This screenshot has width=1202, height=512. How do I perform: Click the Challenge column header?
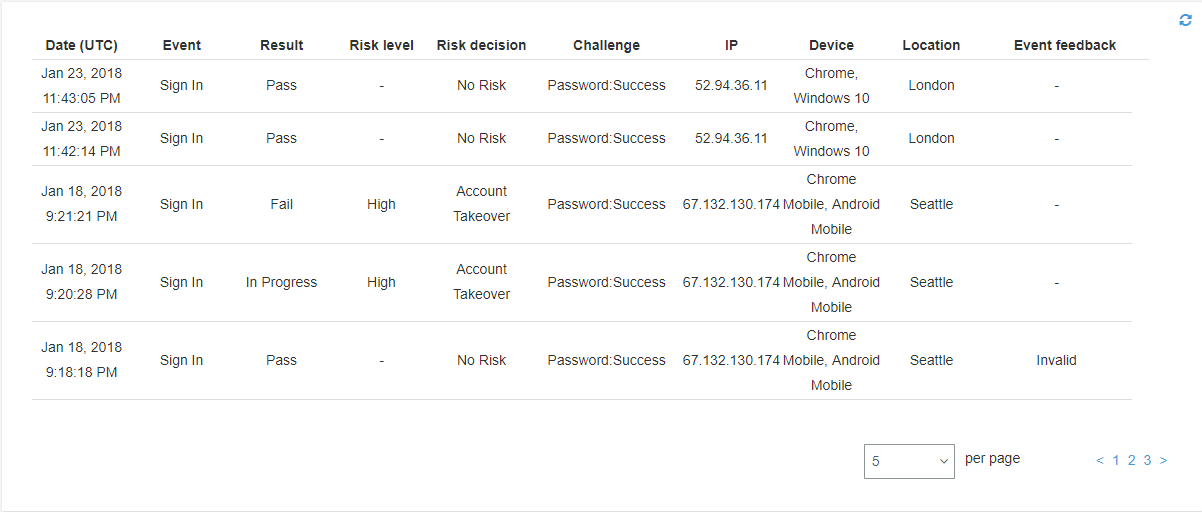pyautogui.click(x=606, y=45)
